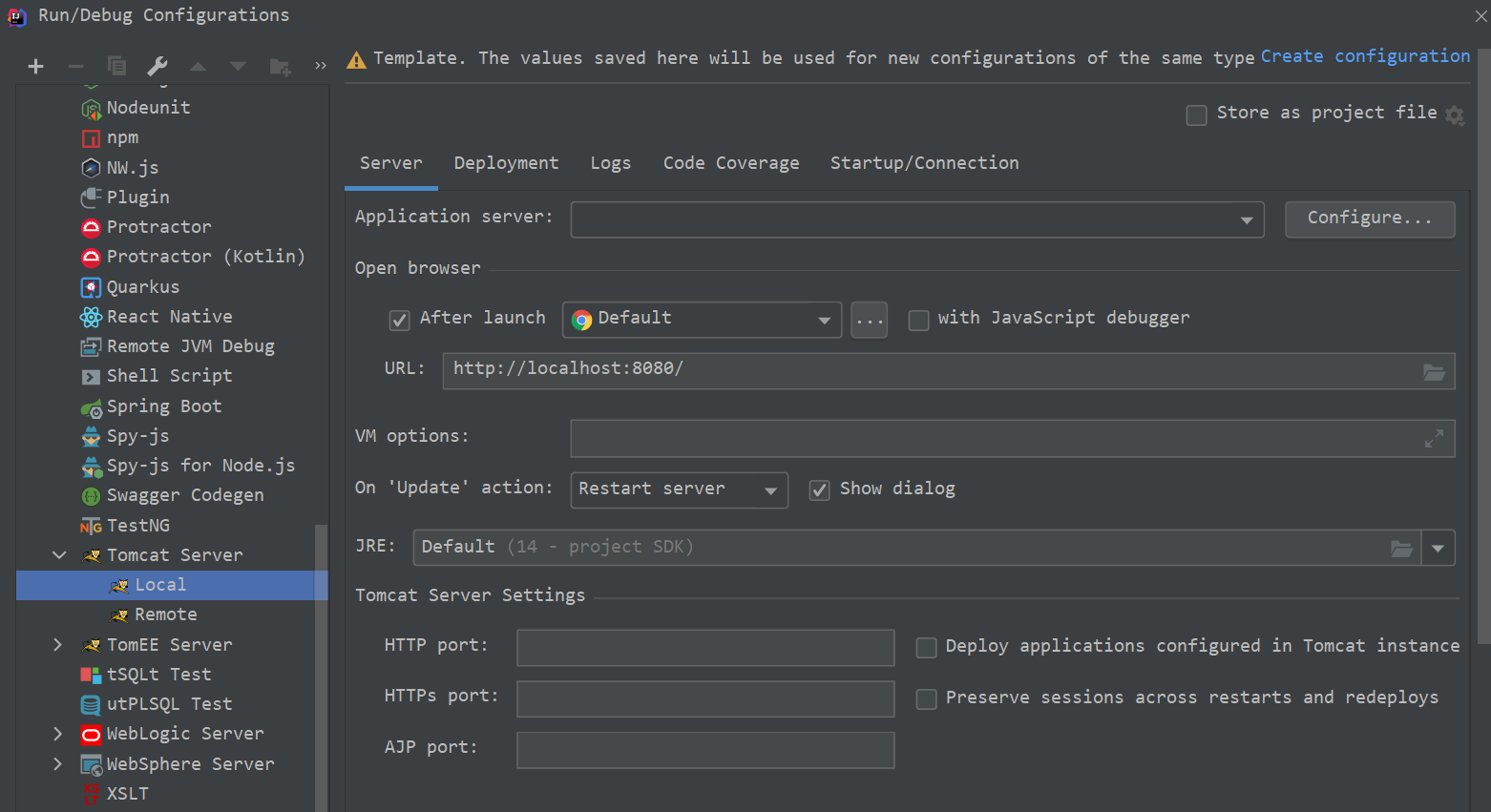
Task: Open the Restart server action dropdown
Action: click(680, 490)
